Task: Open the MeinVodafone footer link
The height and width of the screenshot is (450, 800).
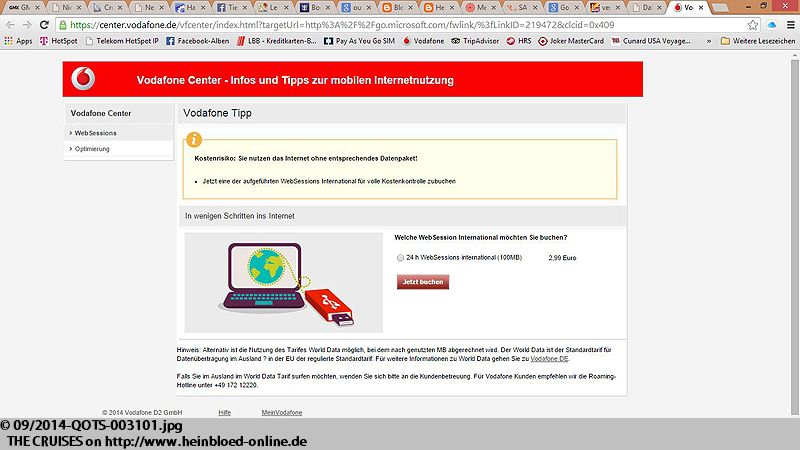Action: 282,413
